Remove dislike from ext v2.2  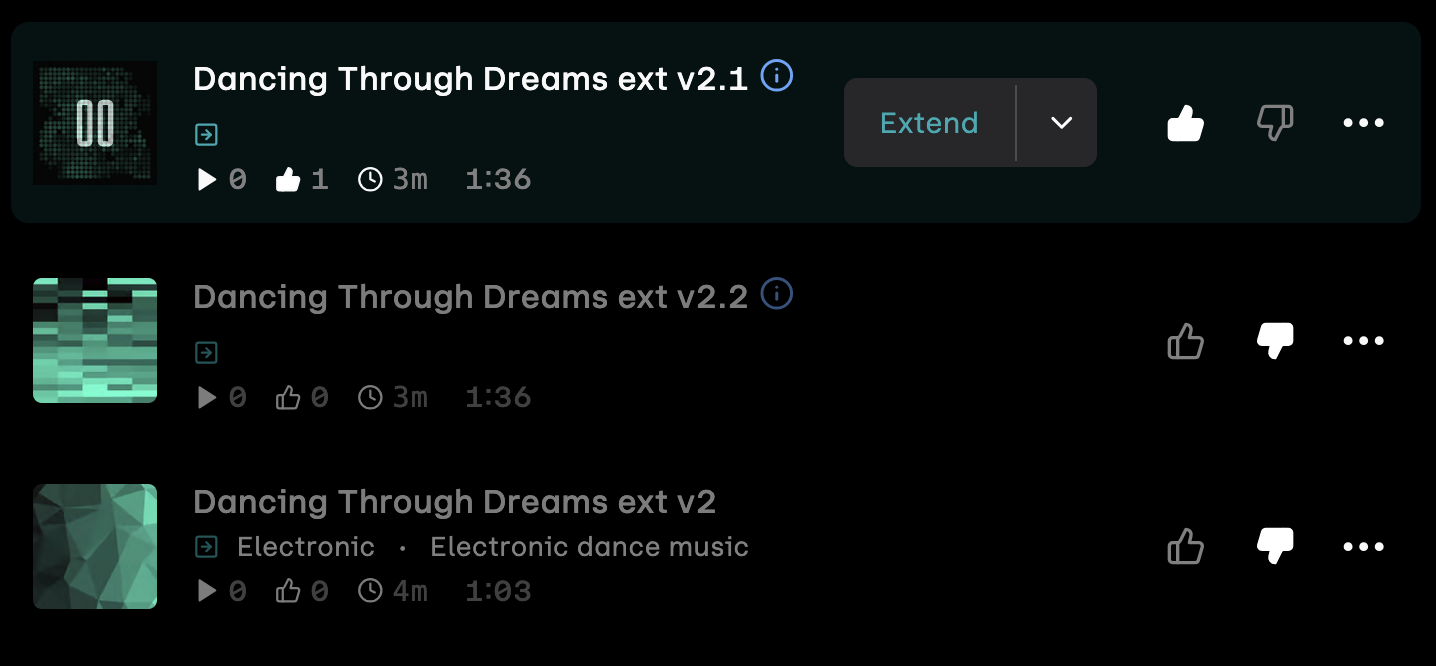coord(1275,341)
